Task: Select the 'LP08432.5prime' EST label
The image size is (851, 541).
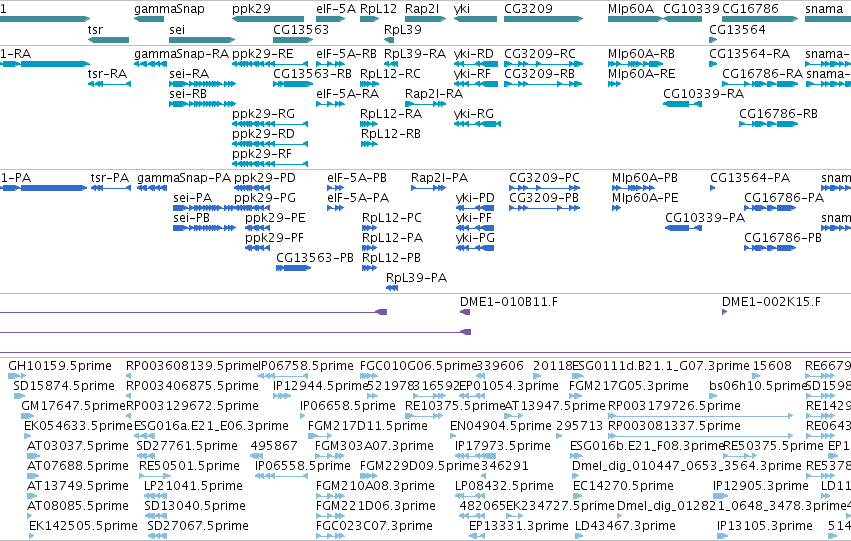Action: [504, 486]
